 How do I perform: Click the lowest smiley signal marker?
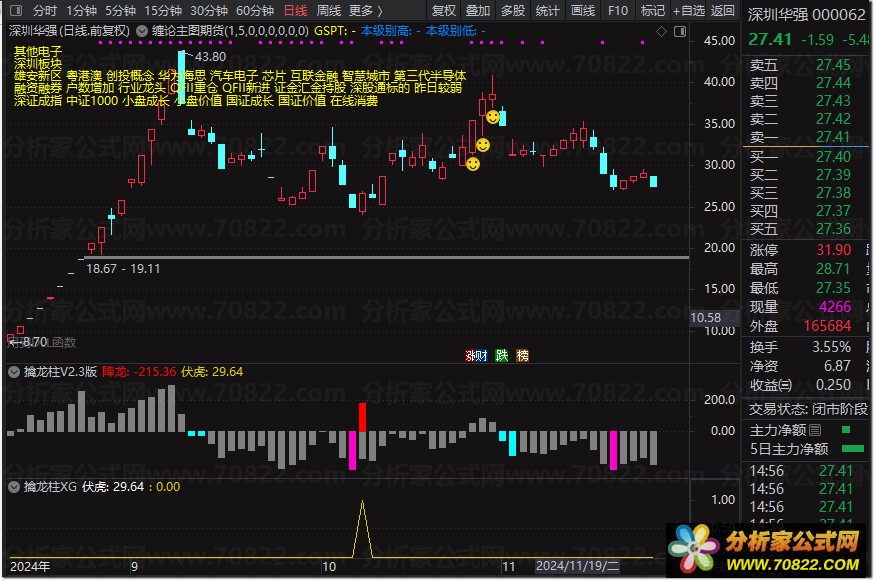[473, 164]
